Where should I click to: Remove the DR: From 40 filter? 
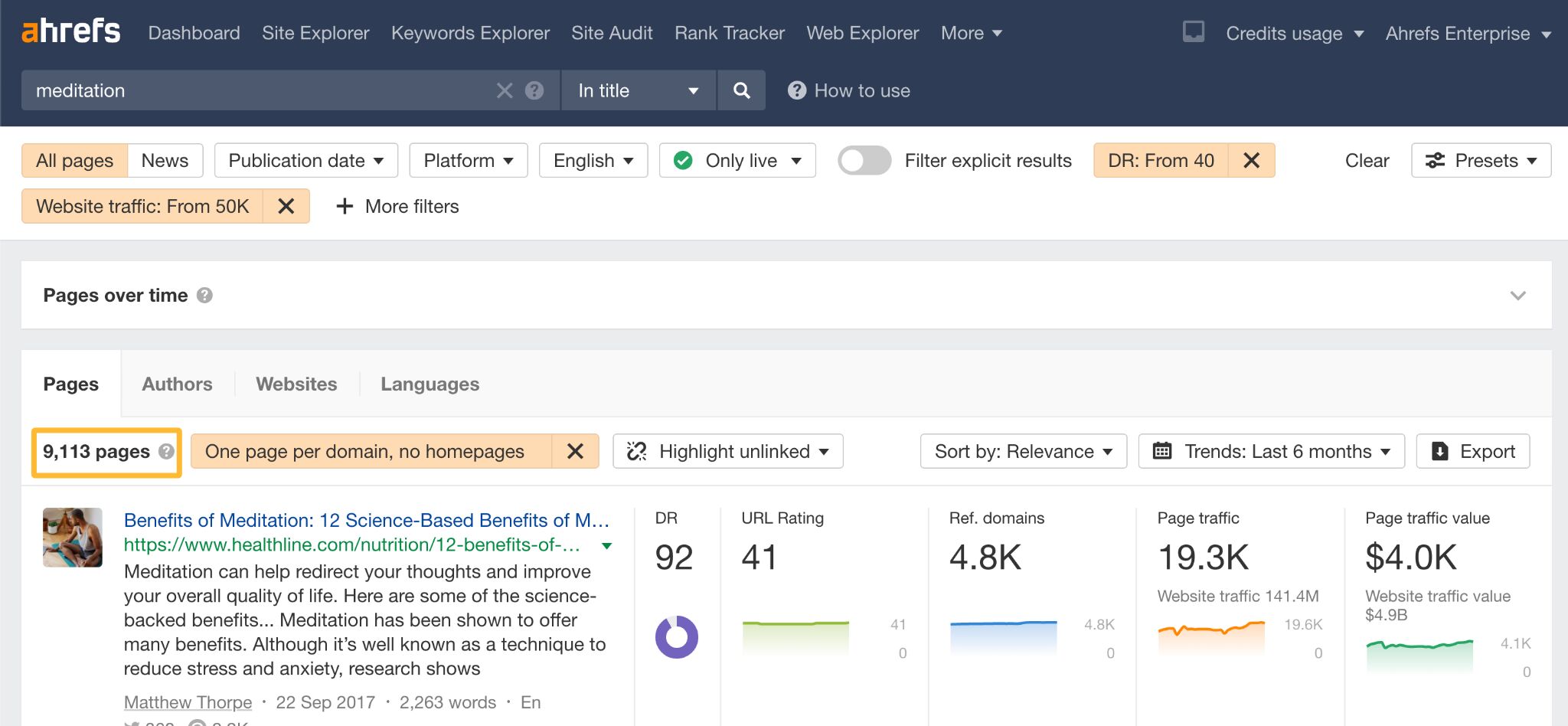pyautogui.click(x=1251, y=160)
